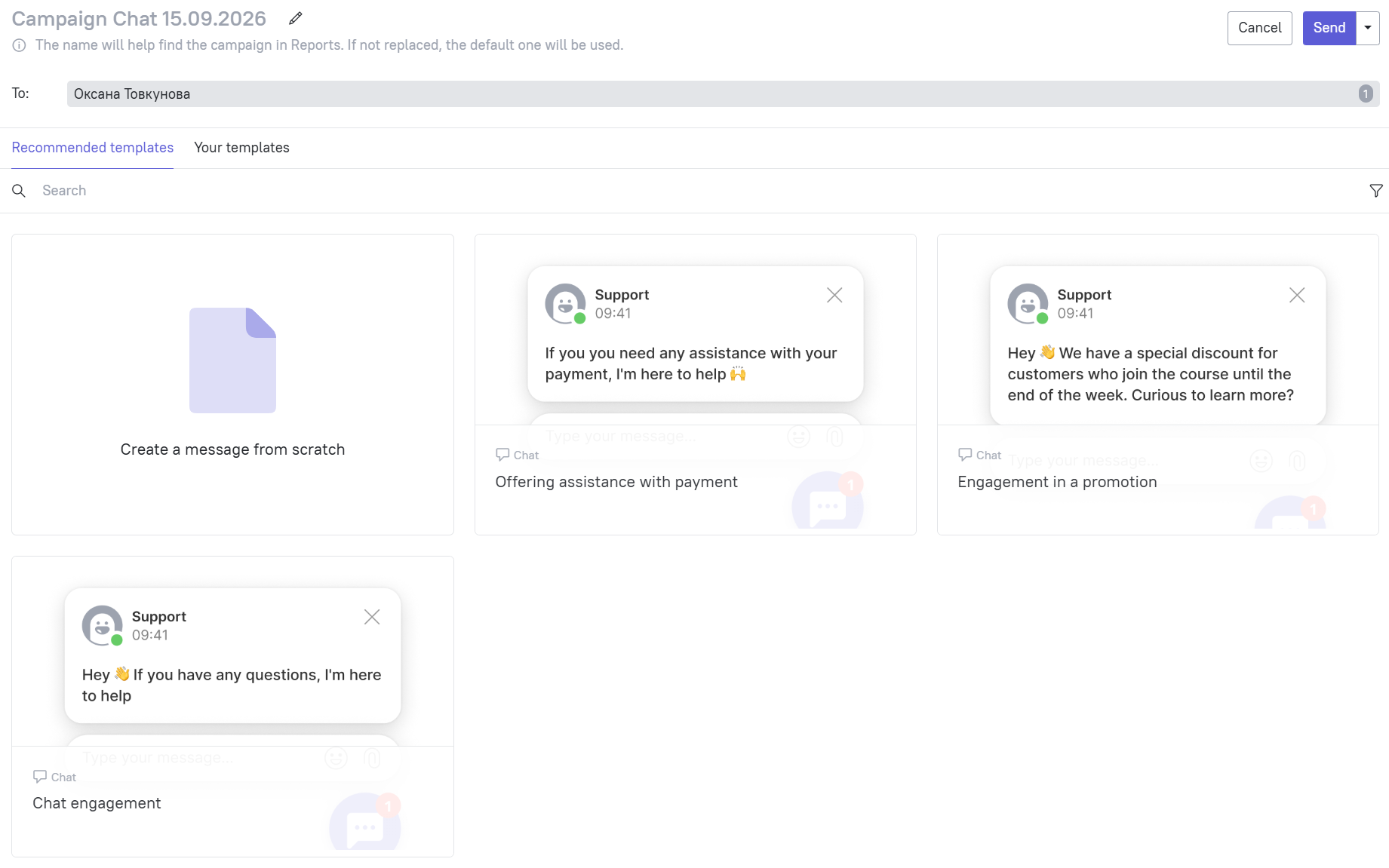This screenshot has width=1389, height=868.
Task: Click the pencil icon to rename campaign
Action: (x=296, y=18)
